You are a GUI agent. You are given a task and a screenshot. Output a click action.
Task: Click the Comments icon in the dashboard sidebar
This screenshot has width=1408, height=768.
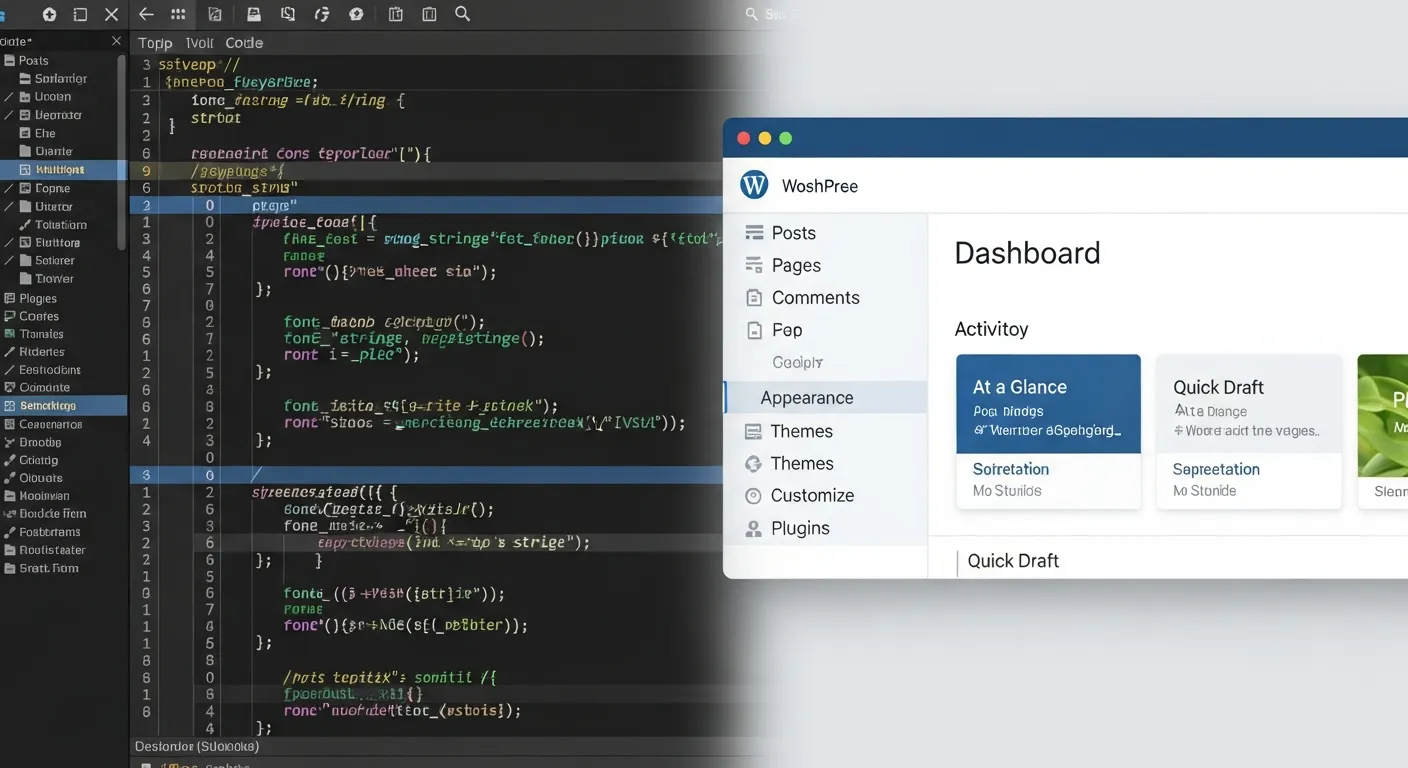pyautogui.click(x=754, y=297)
